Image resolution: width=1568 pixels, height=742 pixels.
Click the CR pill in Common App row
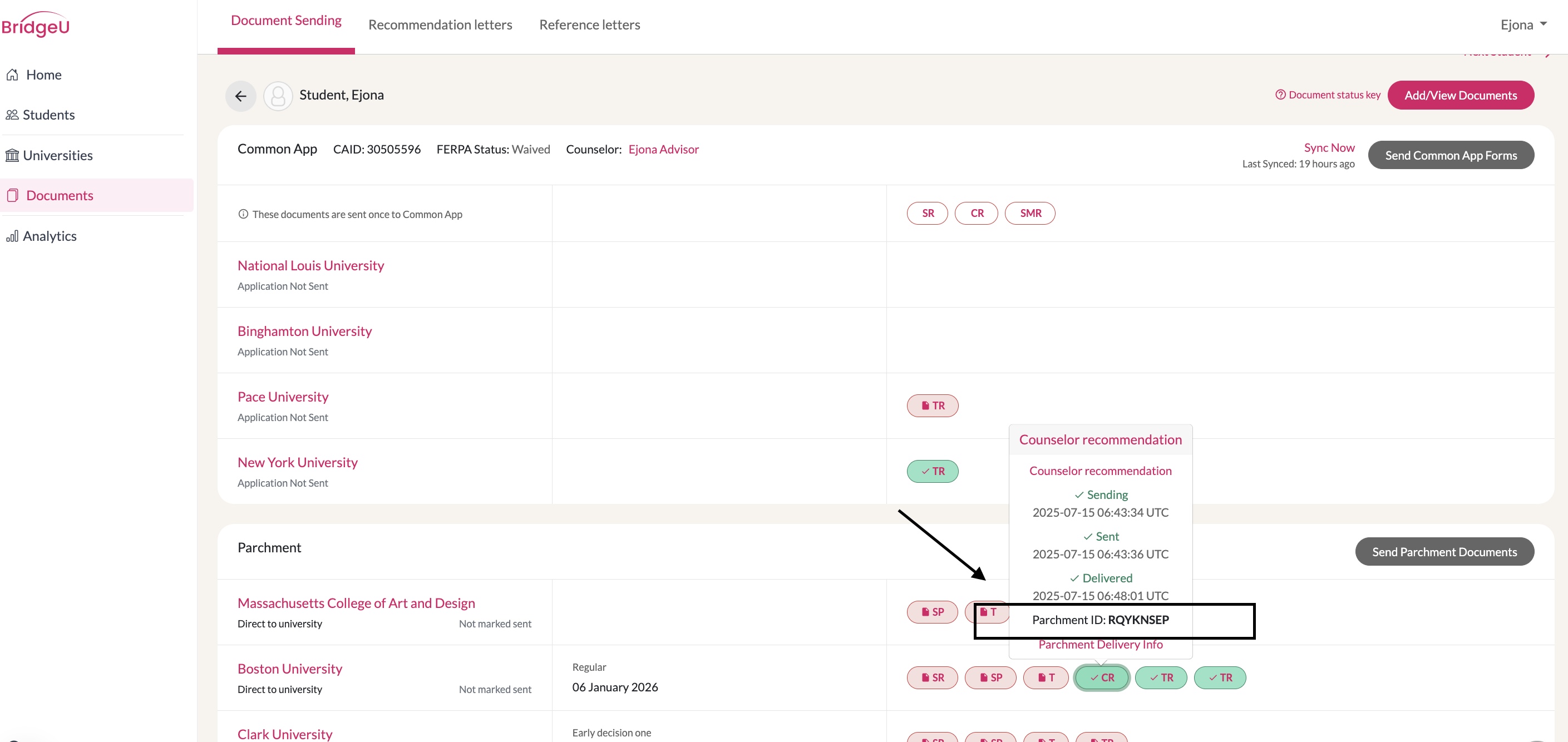point(977,214)
